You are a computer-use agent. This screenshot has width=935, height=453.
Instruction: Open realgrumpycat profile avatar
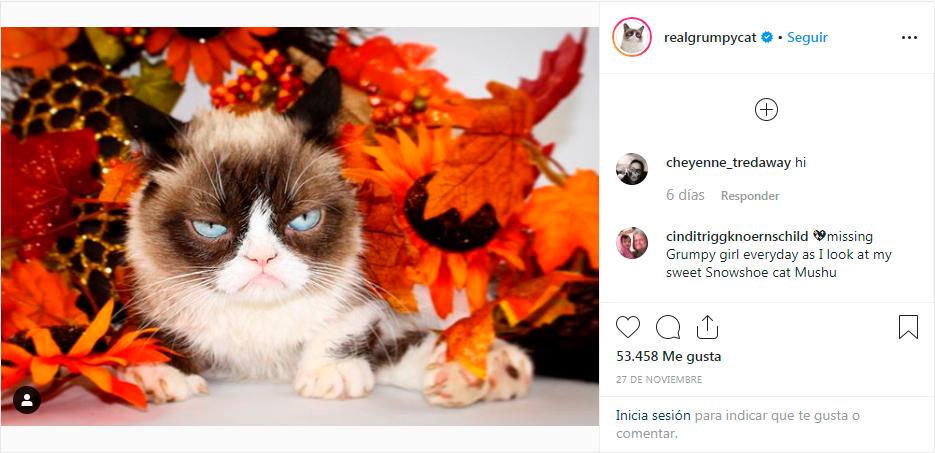632,37
